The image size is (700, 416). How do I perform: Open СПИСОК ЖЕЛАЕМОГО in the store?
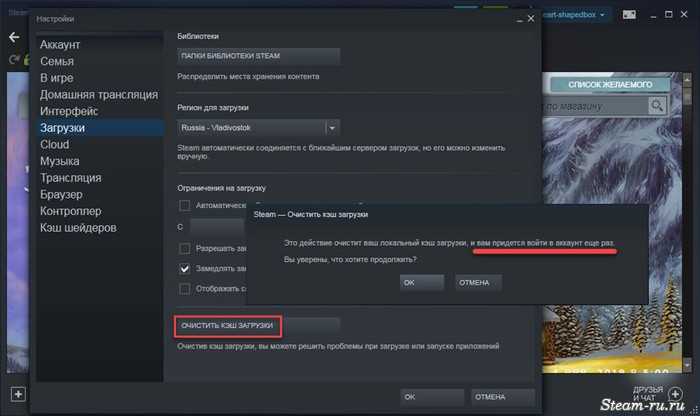click(x=610, y=84)
